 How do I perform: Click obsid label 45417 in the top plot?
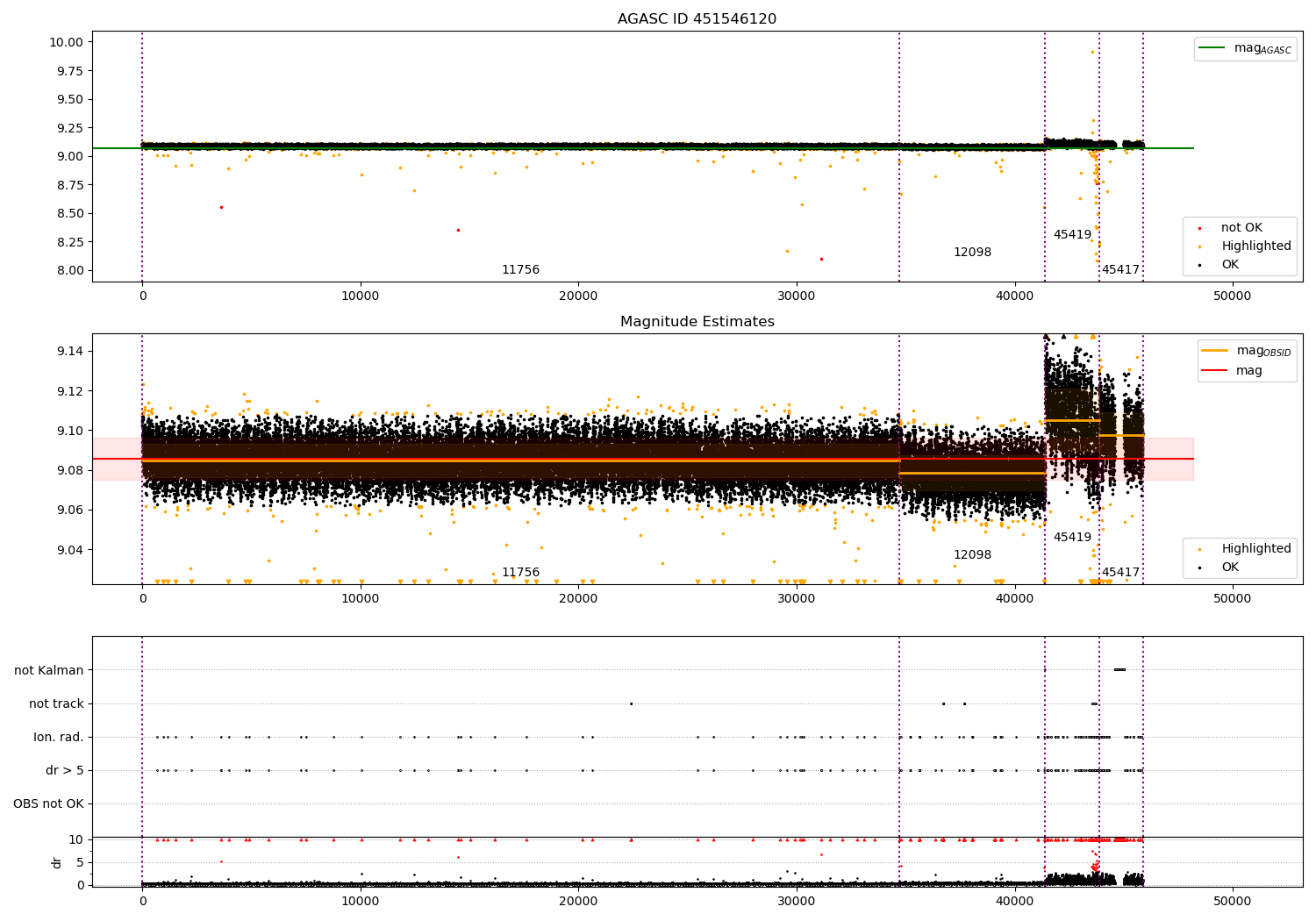click(x=1120, y=270)
